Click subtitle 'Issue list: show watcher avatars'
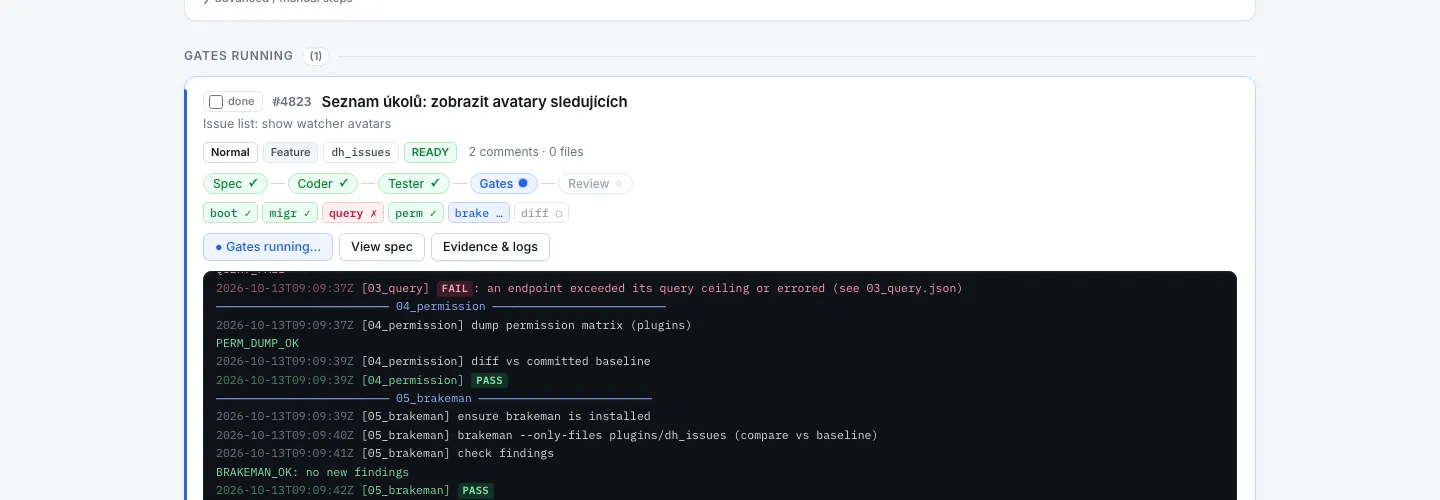Viewport: 1440px width, 500px height. tap(297, 124)
